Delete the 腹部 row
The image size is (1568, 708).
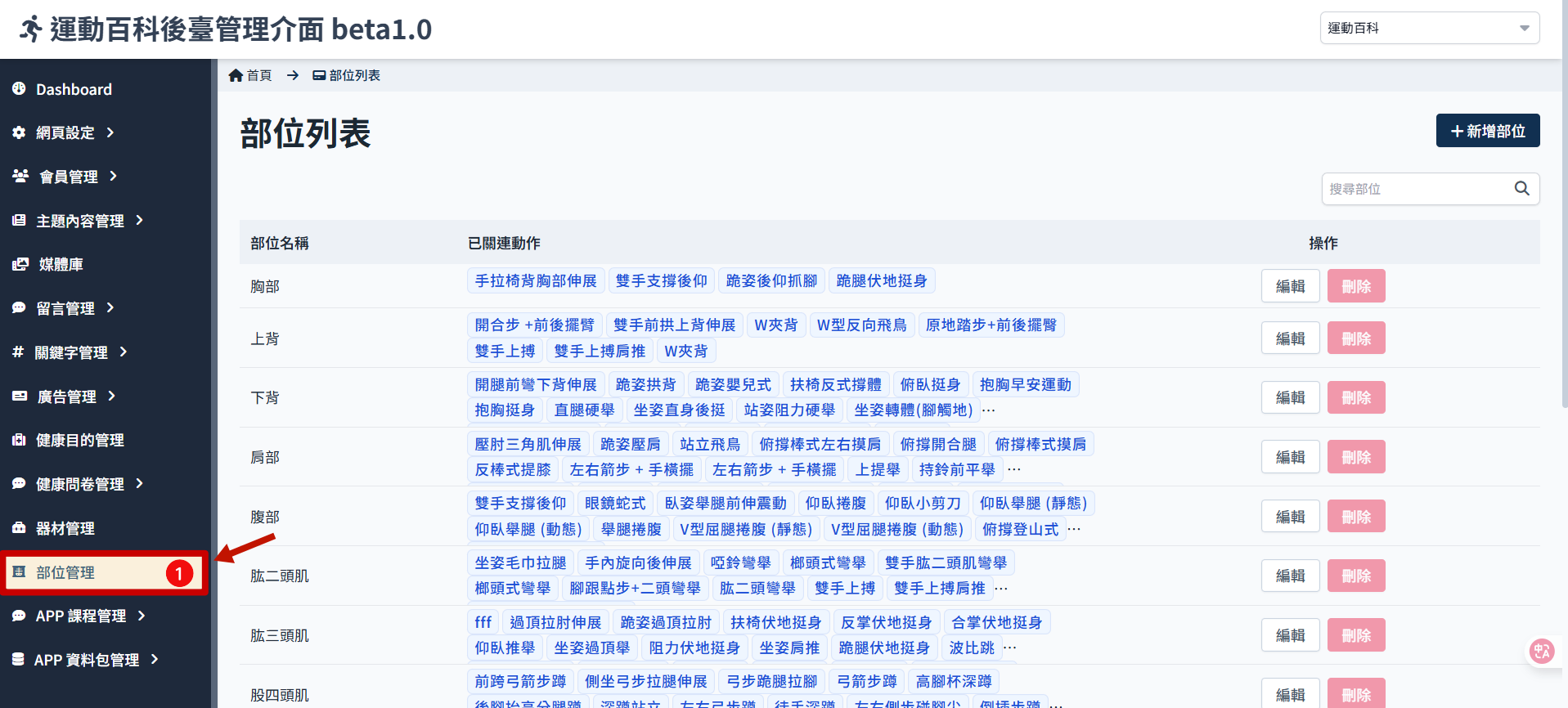[1356, 517]
